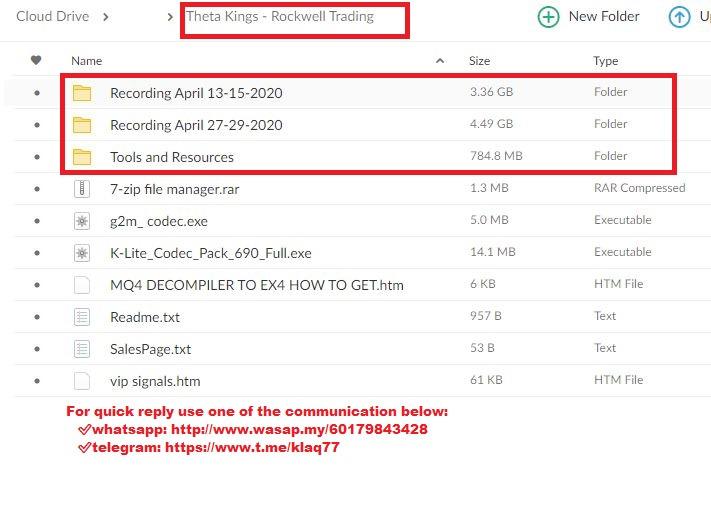This screenshot has height=516, width=711.
Task: Go to Cloud Drive breadcrumb
Action: pos(52,17)
